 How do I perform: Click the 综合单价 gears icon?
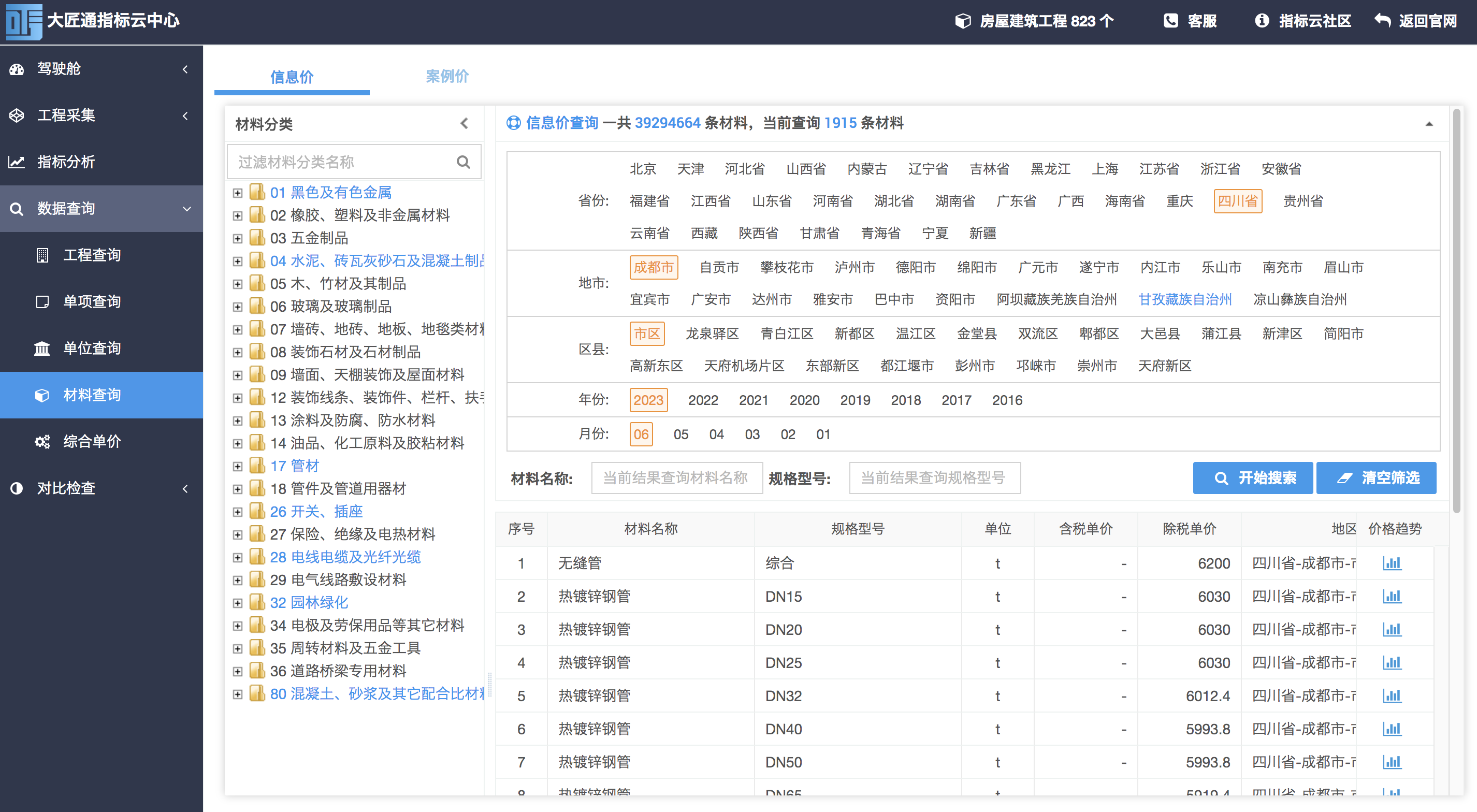[42, 442]
